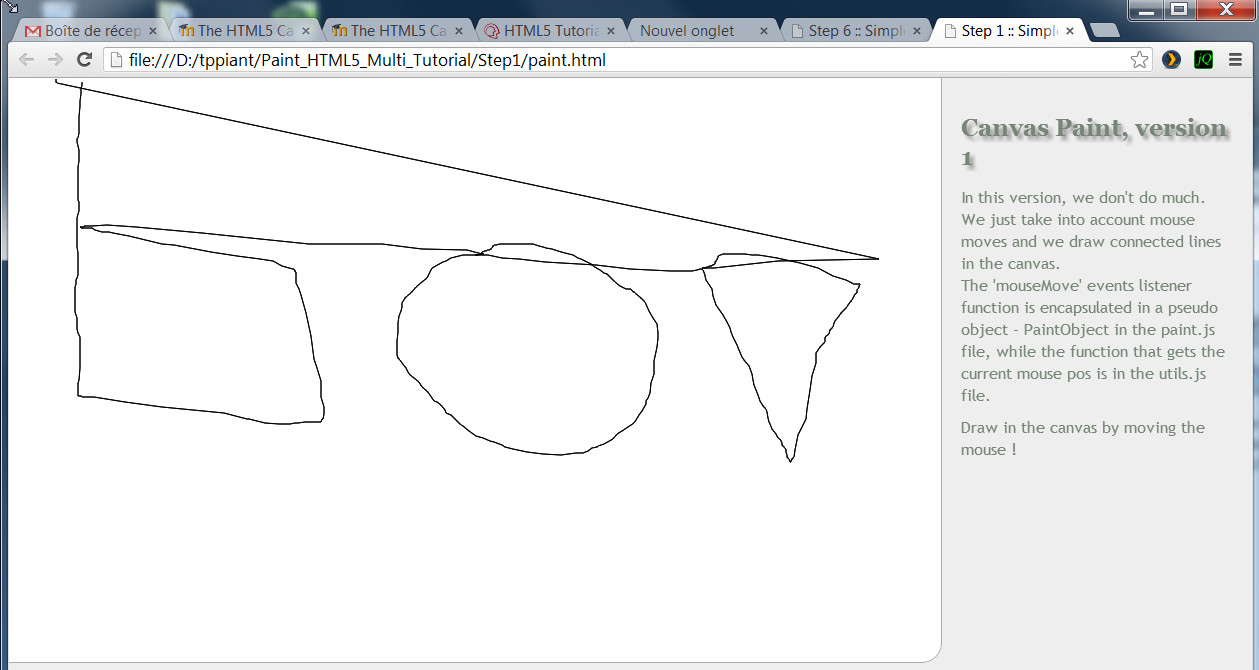Click the blue circle extension with orange arrow
The height and width of the screenshot is (670, 1259).
click(1170, 60)
